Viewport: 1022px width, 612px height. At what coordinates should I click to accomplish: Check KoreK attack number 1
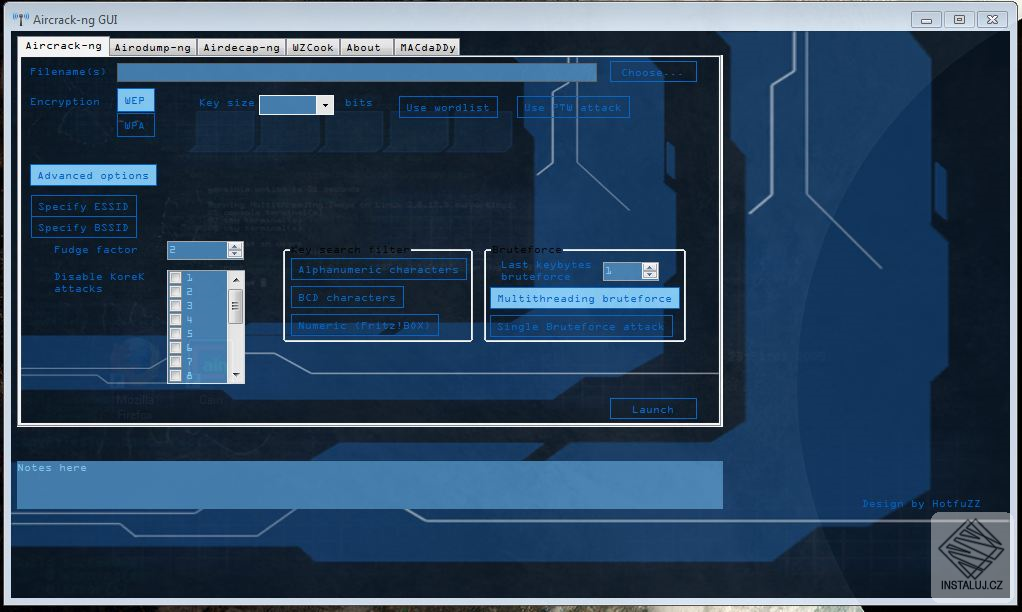[x=175, y=276]
